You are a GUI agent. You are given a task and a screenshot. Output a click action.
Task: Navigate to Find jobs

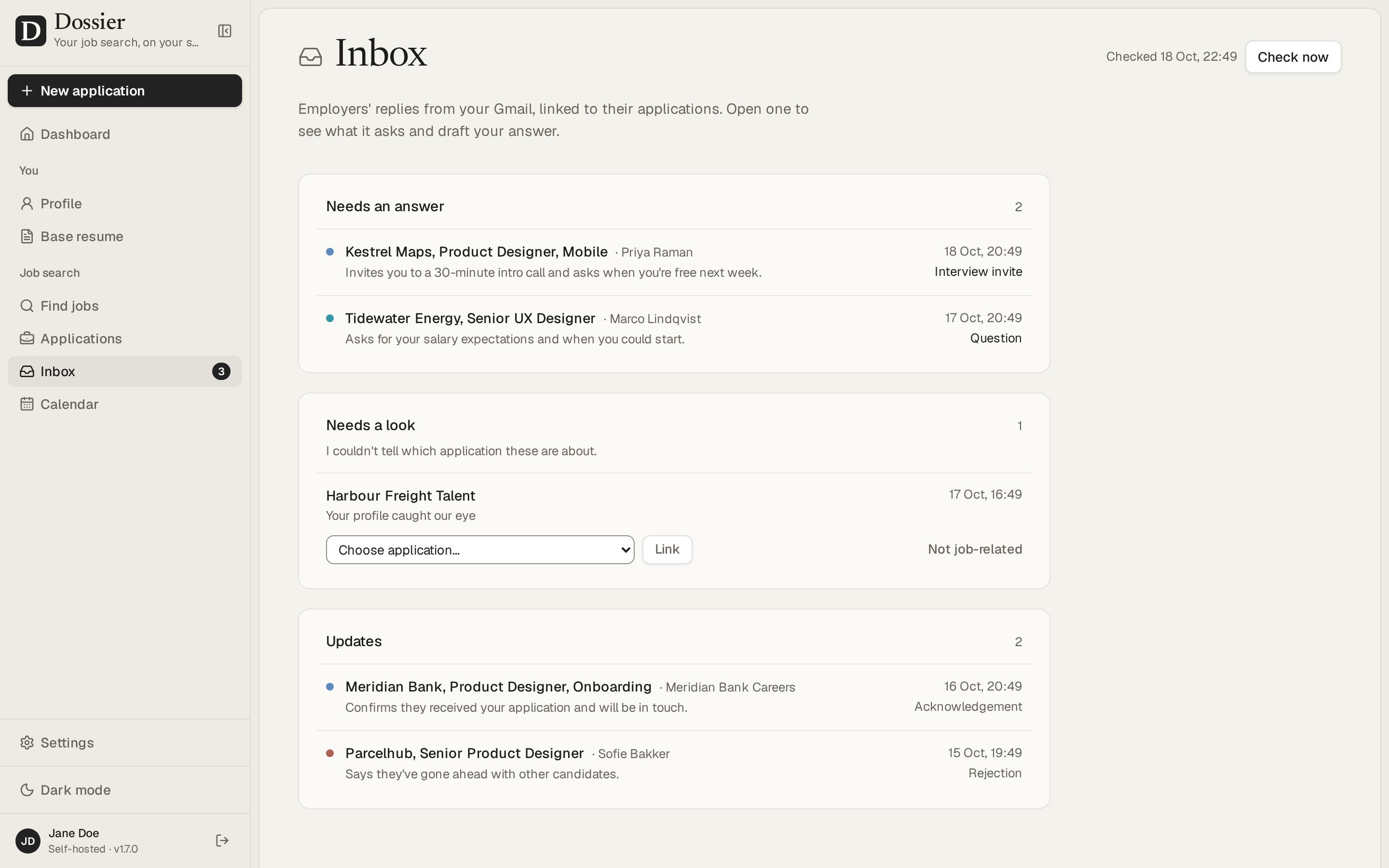coord(124,305)
